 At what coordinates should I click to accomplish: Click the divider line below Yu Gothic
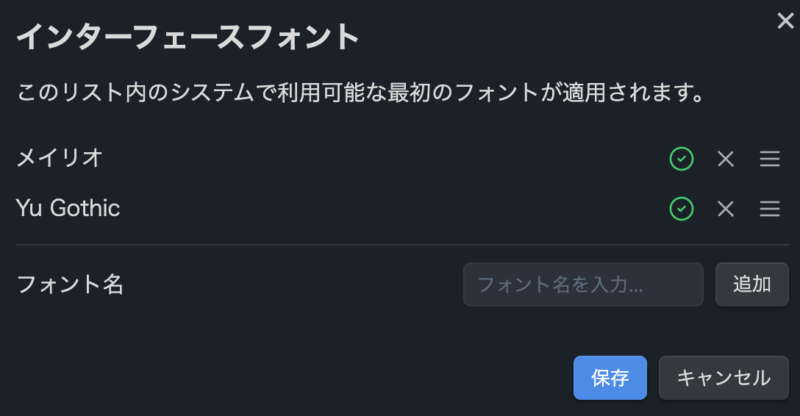[x=402, y=245]
